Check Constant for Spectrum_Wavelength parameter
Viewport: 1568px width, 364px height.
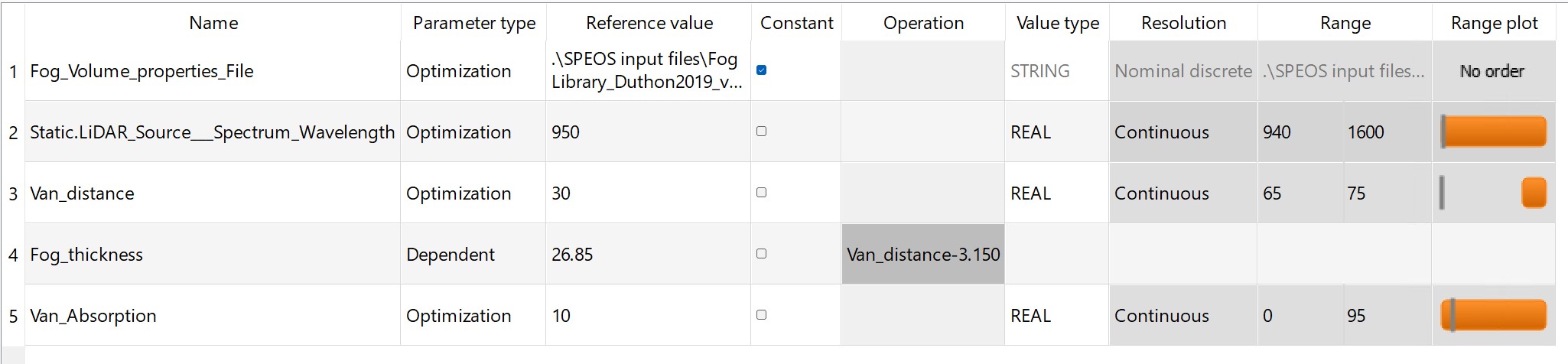tap(761, 132)
